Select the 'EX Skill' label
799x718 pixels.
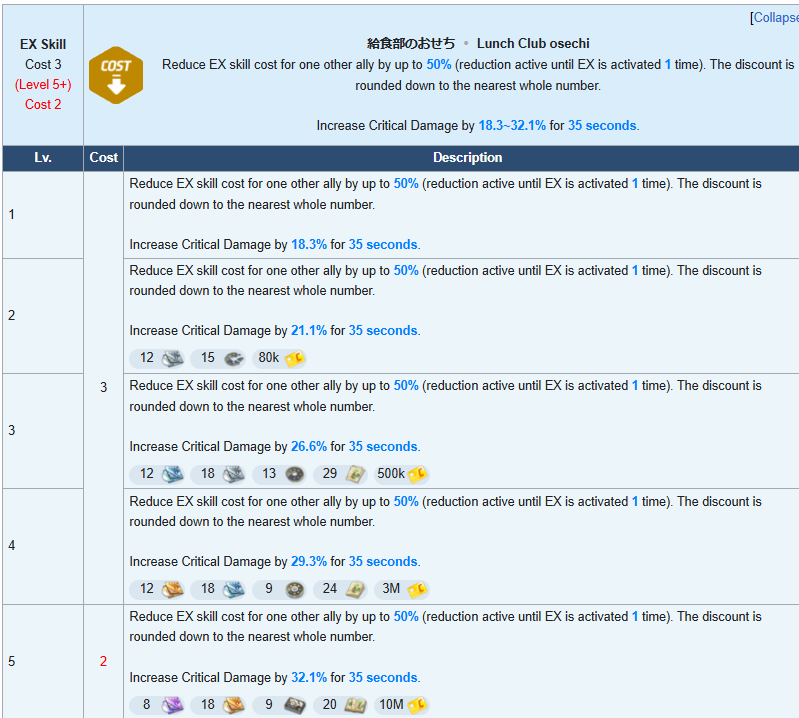pyautogui.click(x=43, y=44)
